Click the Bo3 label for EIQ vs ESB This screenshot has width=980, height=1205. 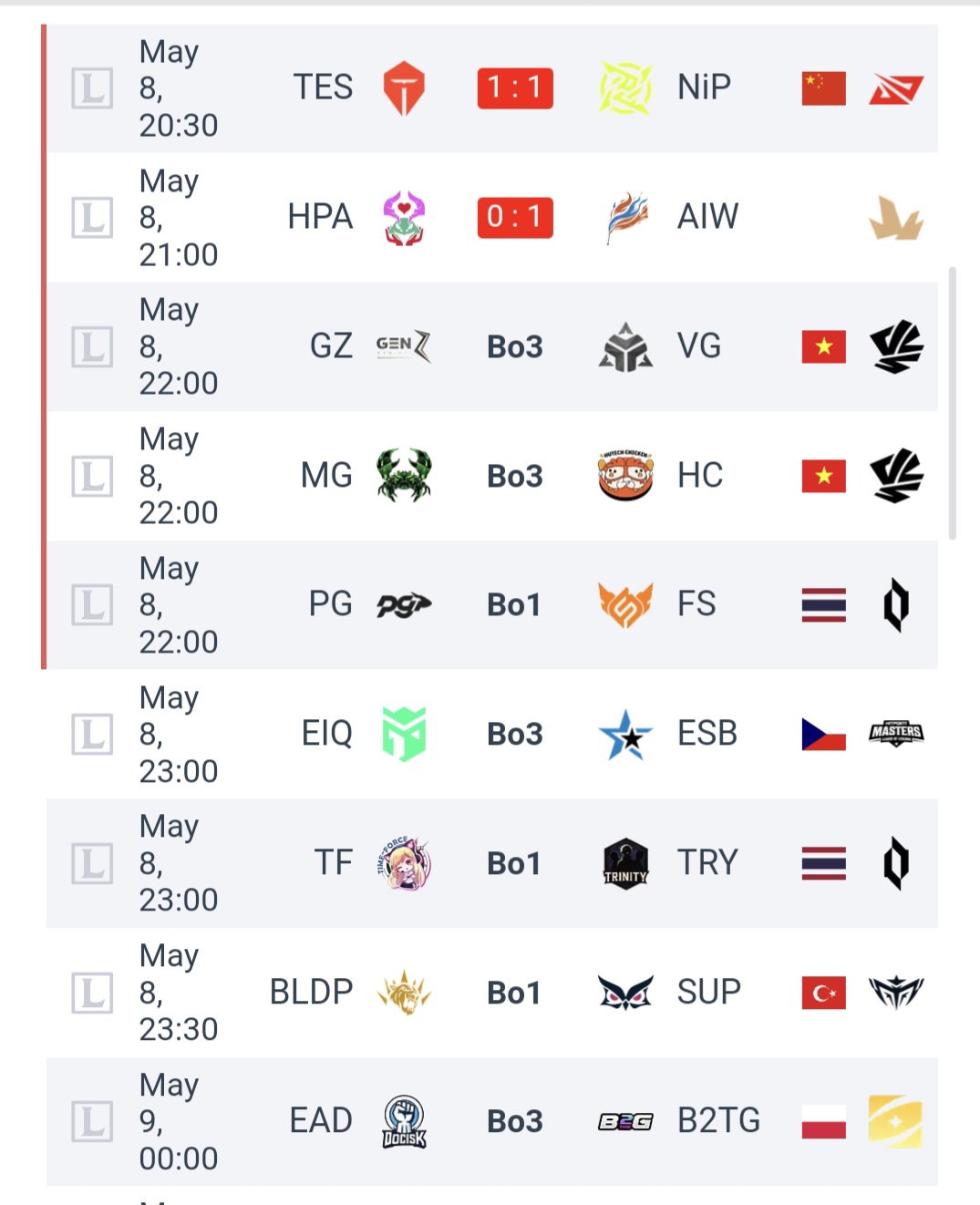click(x=515, y=734)
